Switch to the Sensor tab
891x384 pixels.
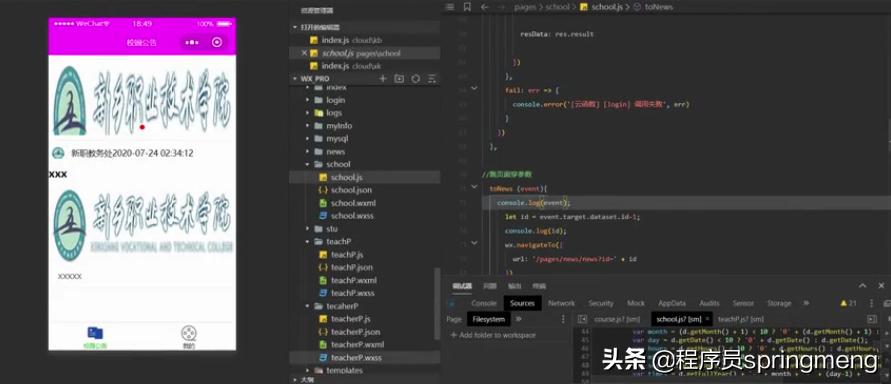[x=743, y=303]
